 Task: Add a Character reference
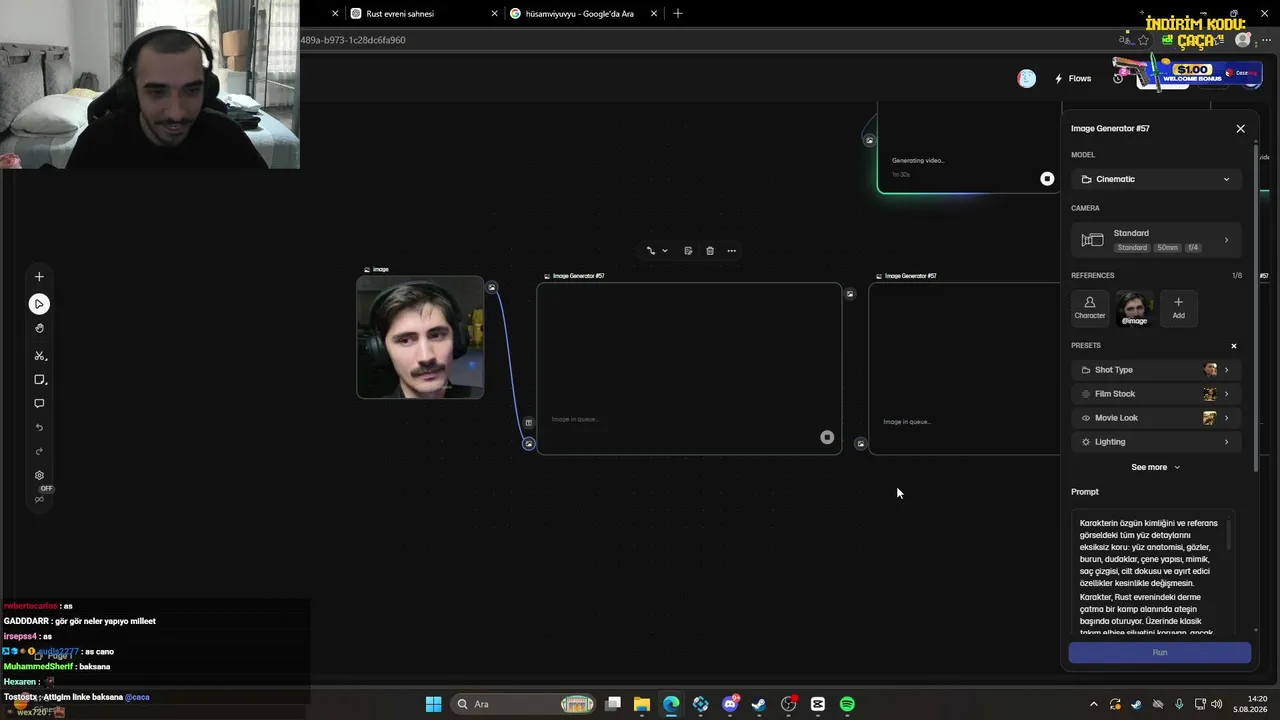[x=1090, y=308]
